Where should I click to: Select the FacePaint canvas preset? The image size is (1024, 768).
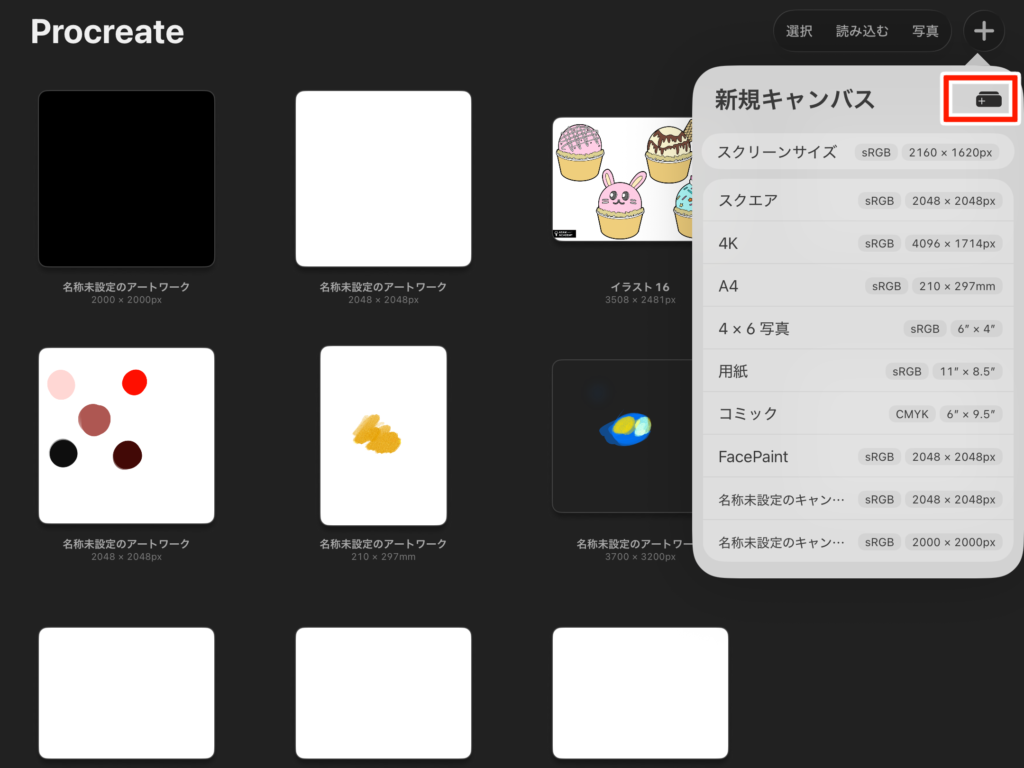tap(857, 457)
